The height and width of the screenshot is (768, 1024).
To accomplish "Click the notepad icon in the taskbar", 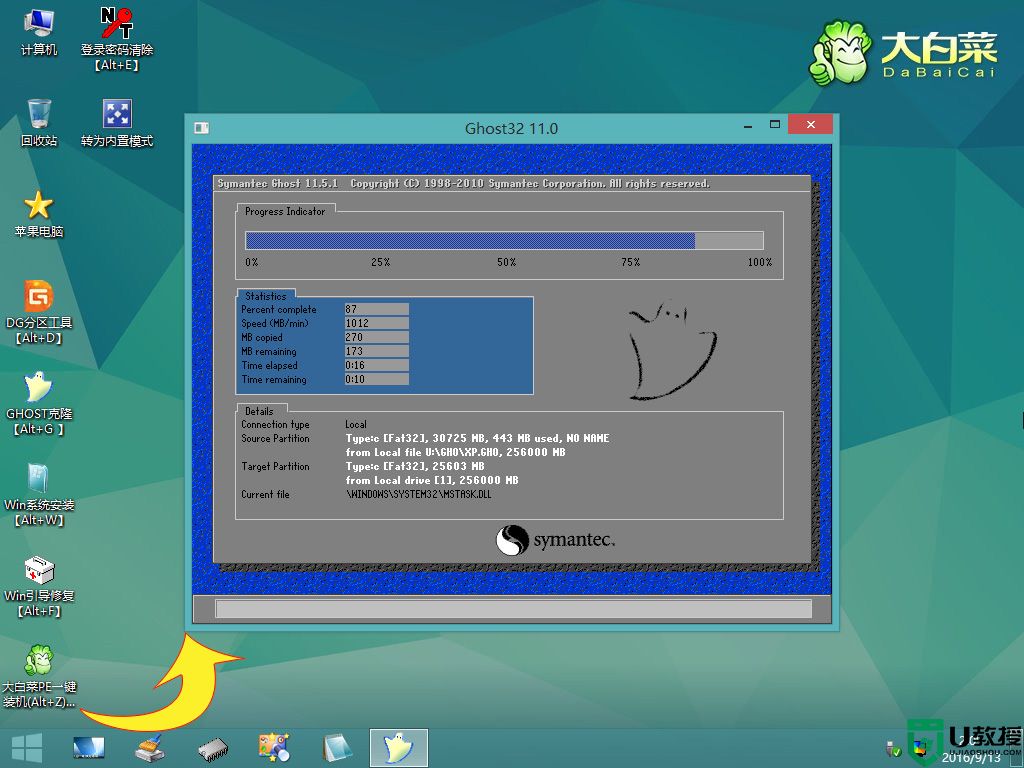I will pos(336,748).
